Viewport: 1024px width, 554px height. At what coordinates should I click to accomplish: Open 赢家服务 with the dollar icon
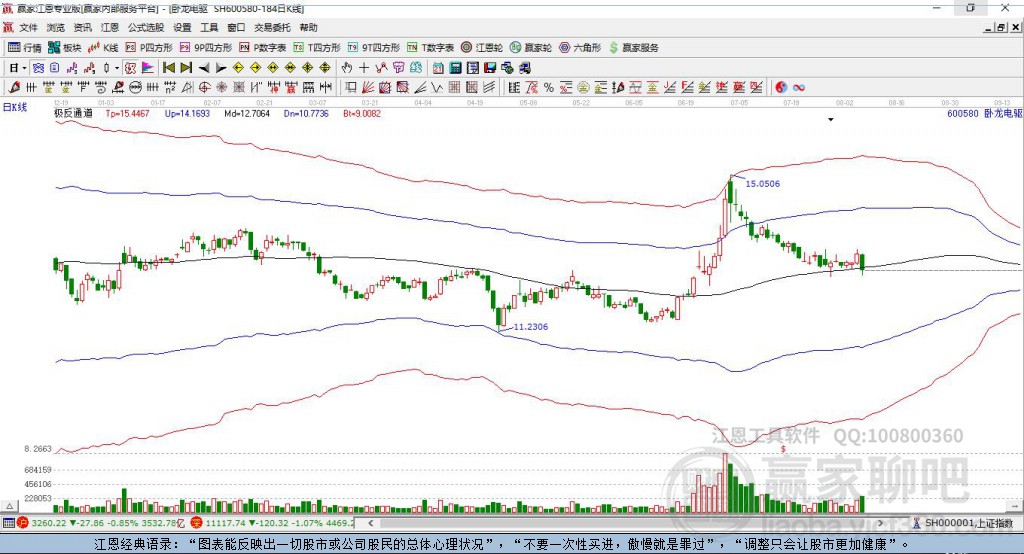tap(633, 48)
